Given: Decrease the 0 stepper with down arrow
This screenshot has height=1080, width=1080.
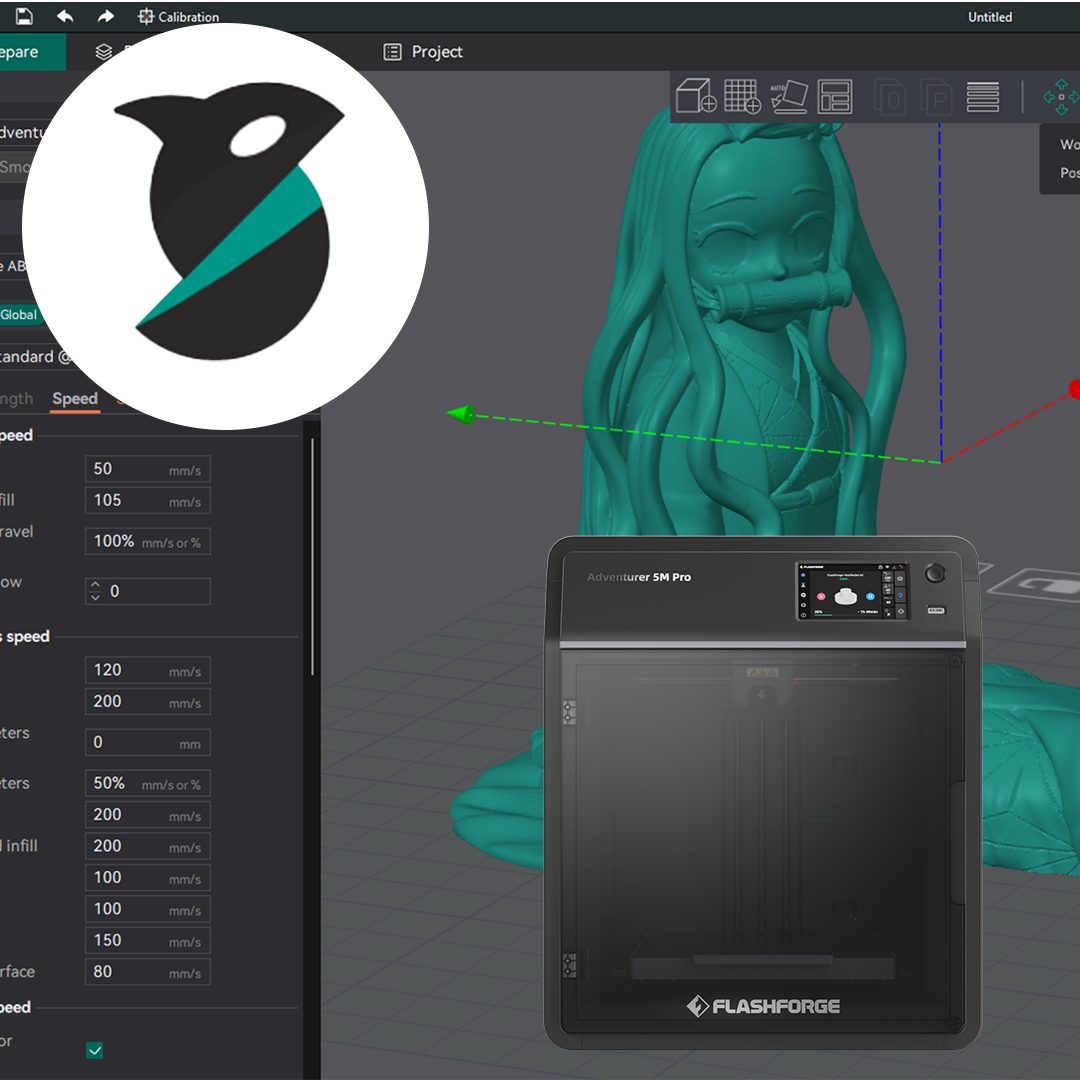Looking at the screenshot, I should point(95,597).
